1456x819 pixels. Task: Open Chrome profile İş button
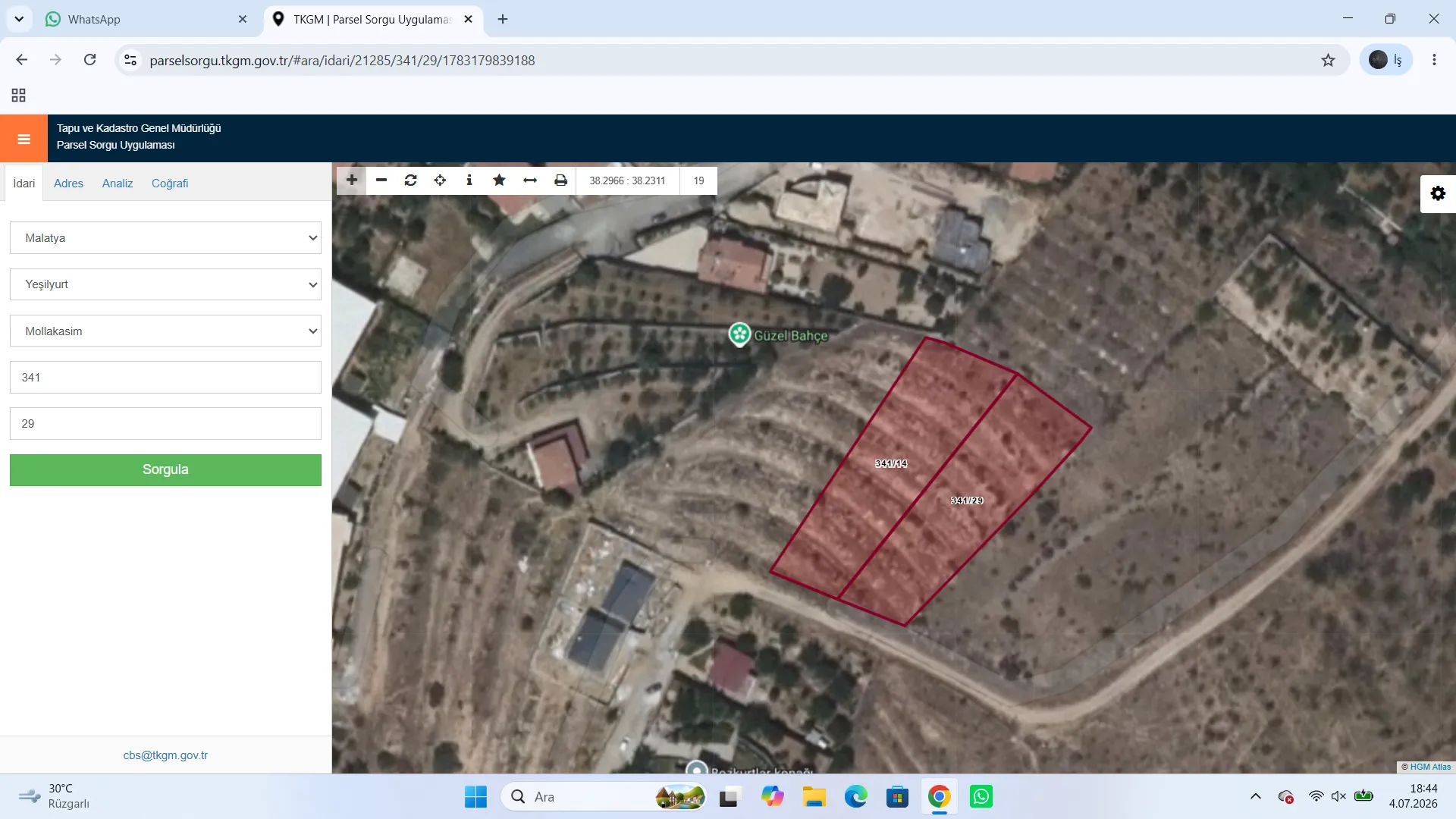[1386, 60]
